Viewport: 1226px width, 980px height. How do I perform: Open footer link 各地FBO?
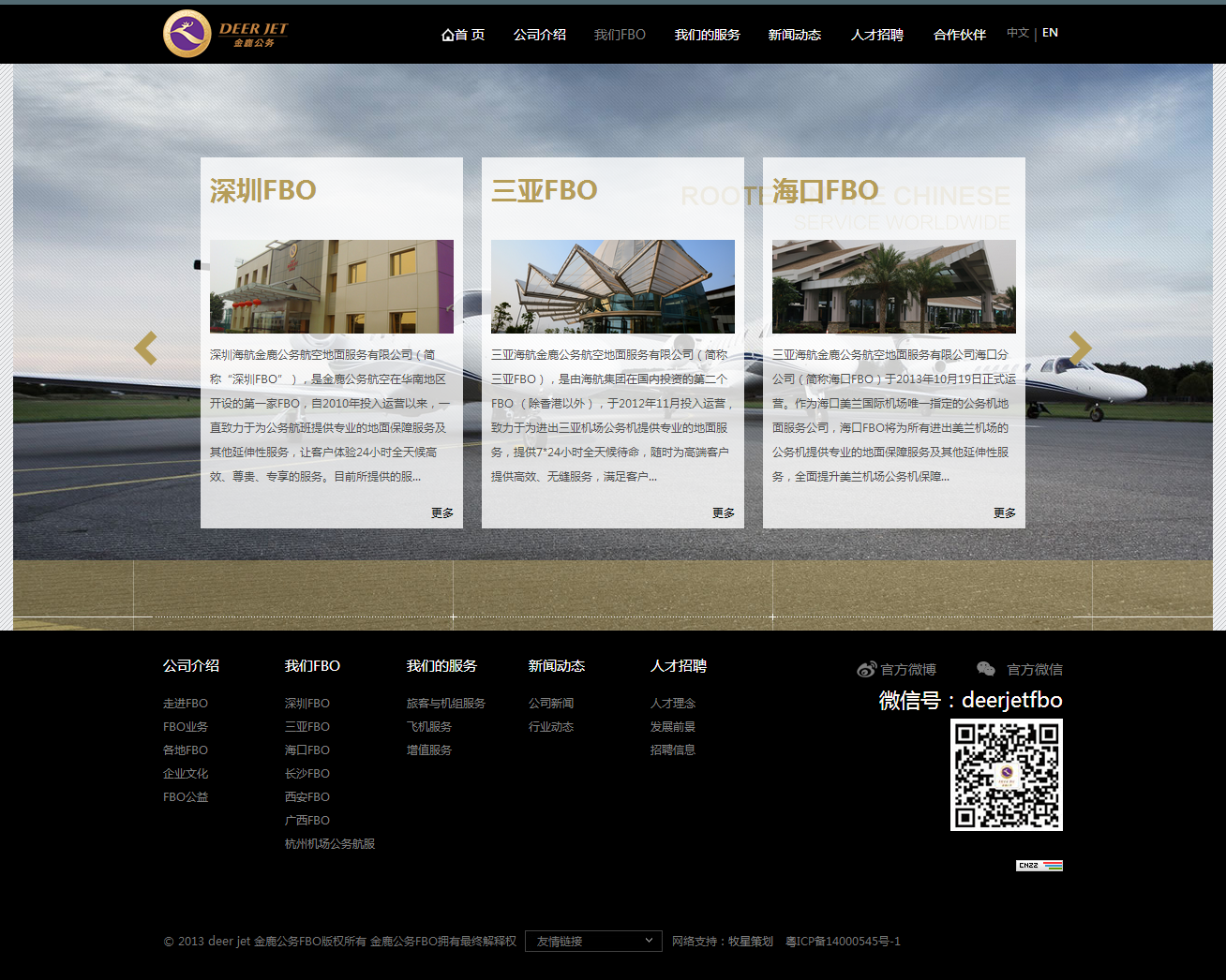(x=186, y=750)
